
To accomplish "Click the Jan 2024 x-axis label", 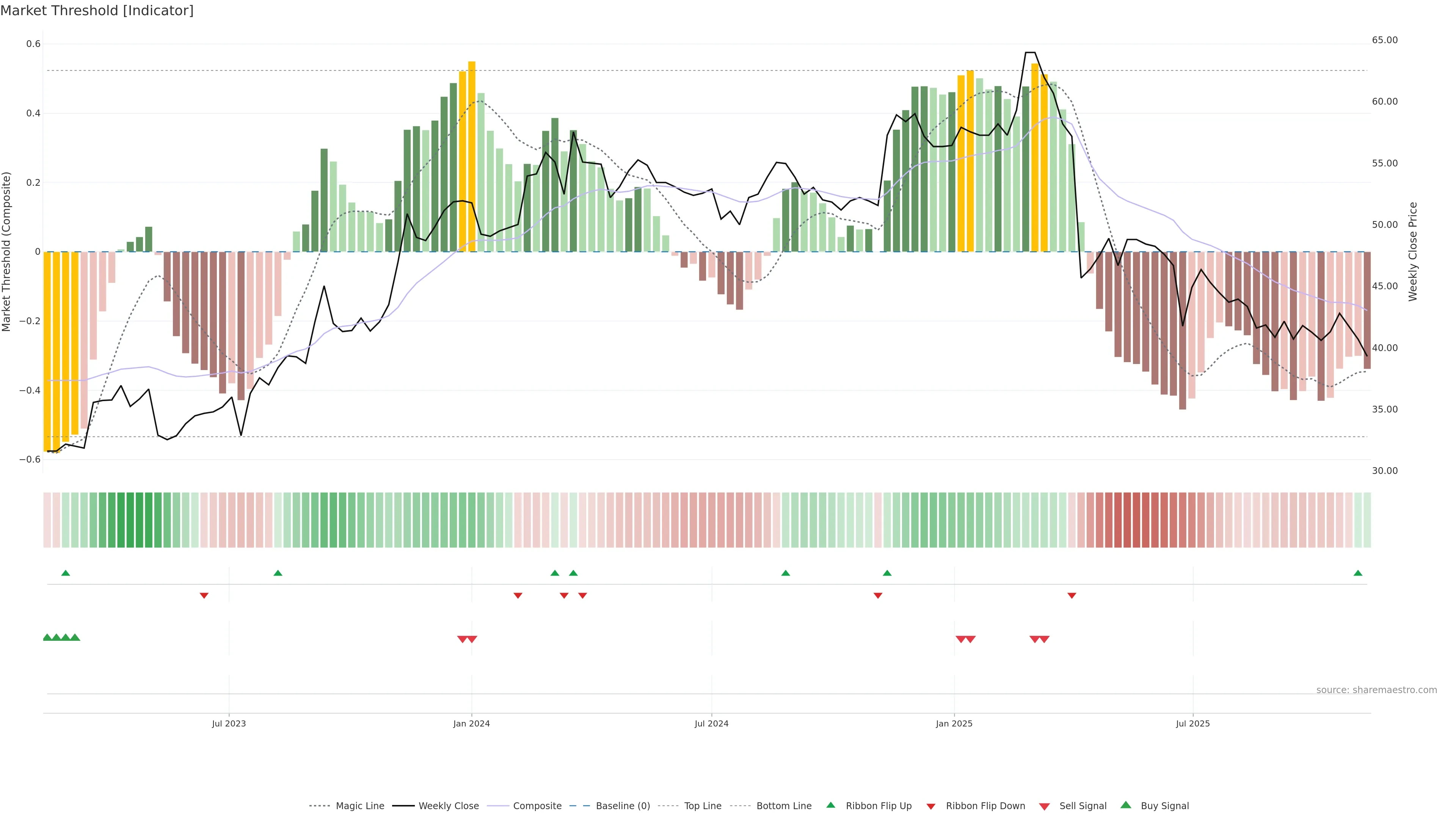I will coord(471,723).
